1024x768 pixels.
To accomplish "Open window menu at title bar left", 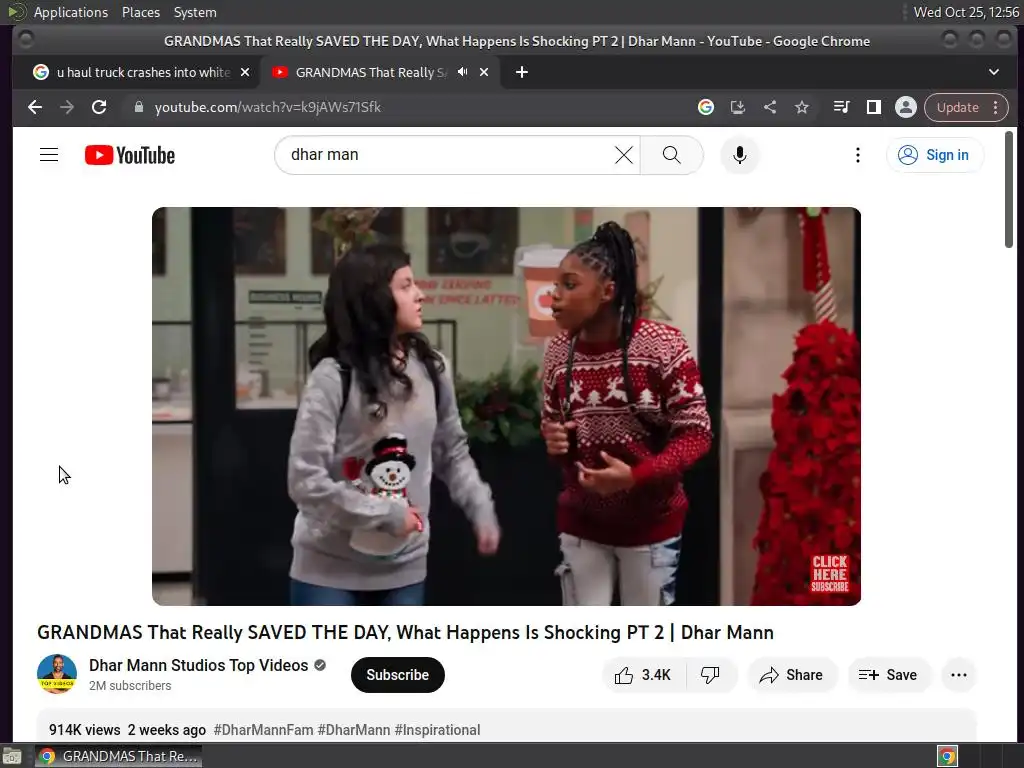I will coord(26,40).
